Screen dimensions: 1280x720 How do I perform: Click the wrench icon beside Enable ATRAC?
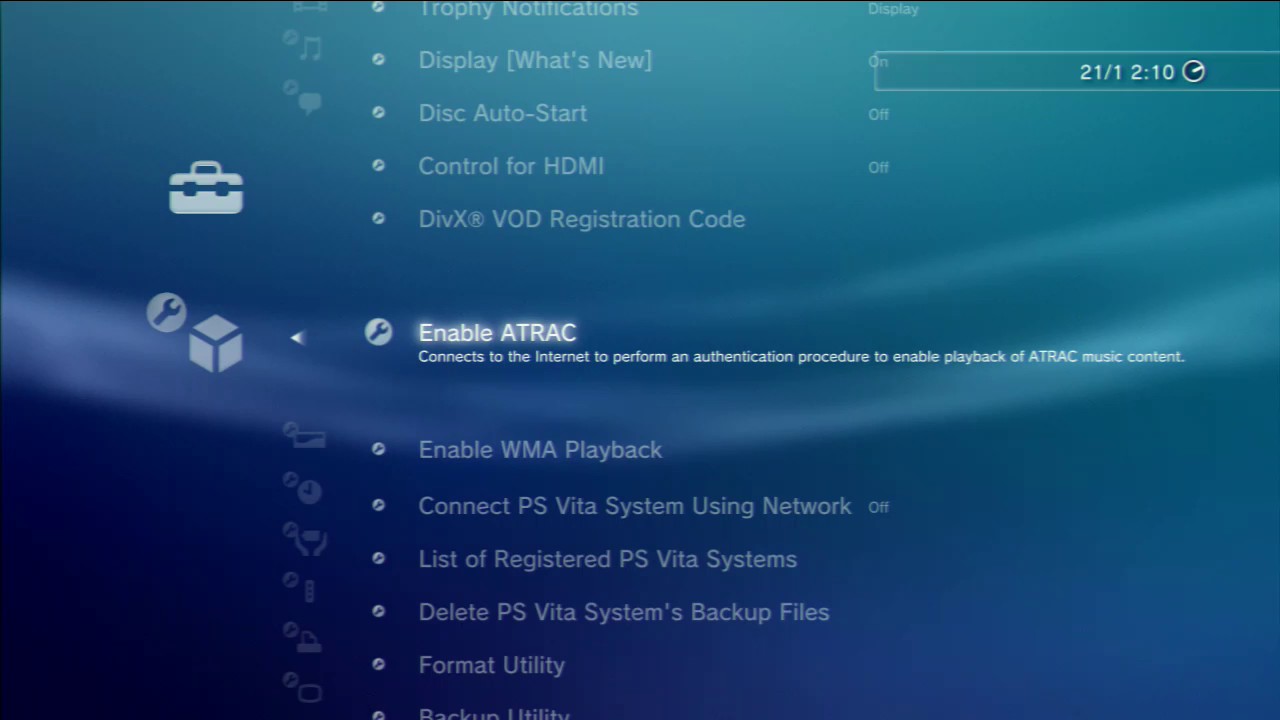[x=378, y=332]
